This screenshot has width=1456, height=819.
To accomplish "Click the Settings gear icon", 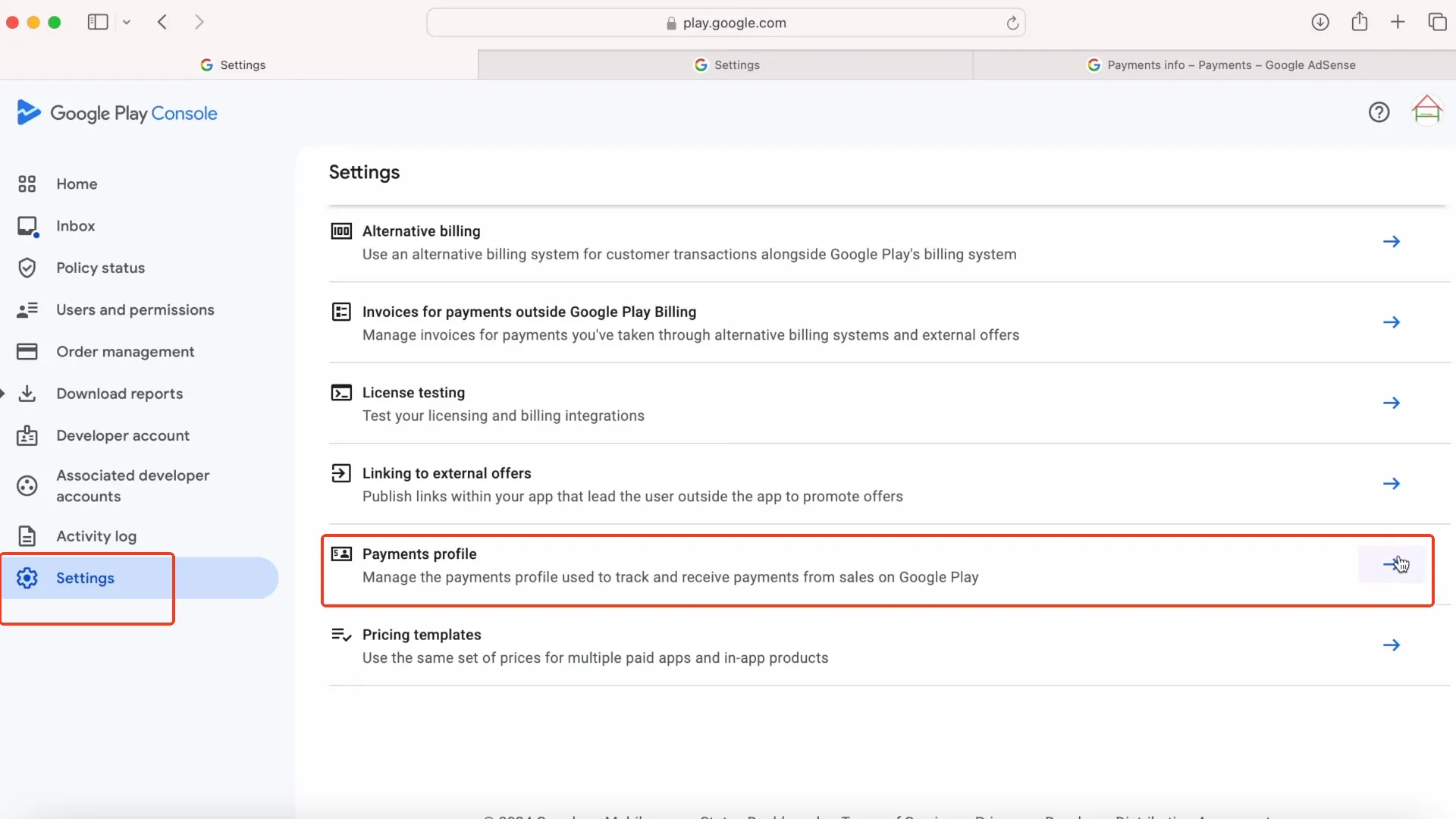I will point(27,578).
